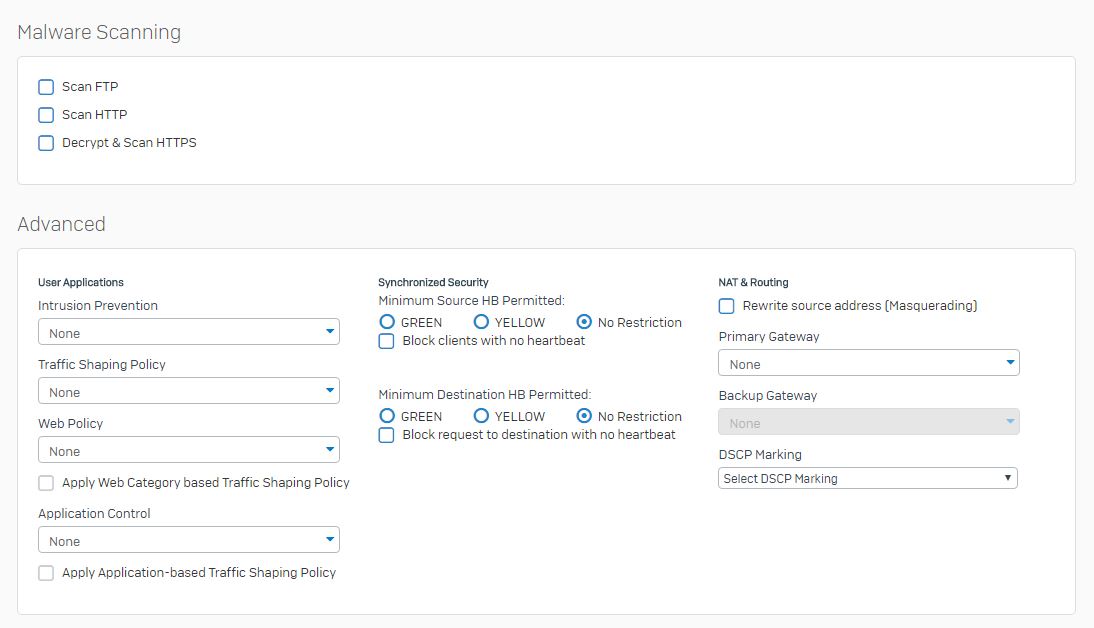1094x628 pixels.
Task: Toggle Apply Application-based Traffic Shaping Policy
Action: pos(46,573)
